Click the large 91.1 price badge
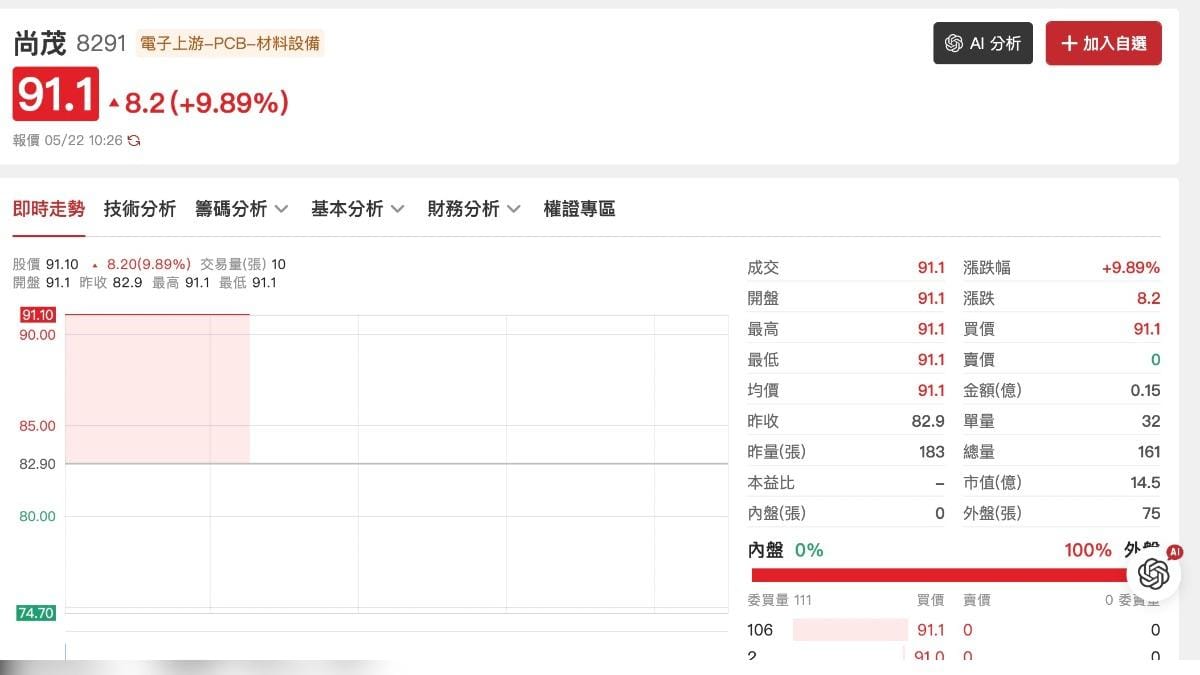This screenshot has width=1200, height=675. 56,95
